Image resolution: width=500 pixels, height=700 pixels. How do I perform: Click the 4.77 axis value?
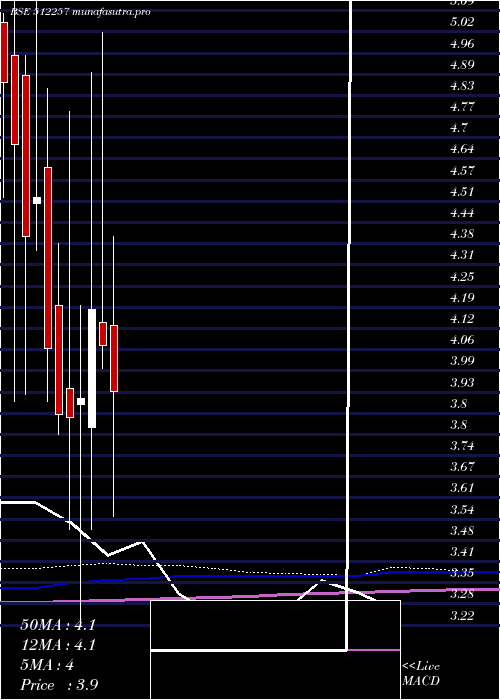click(462, 107)
